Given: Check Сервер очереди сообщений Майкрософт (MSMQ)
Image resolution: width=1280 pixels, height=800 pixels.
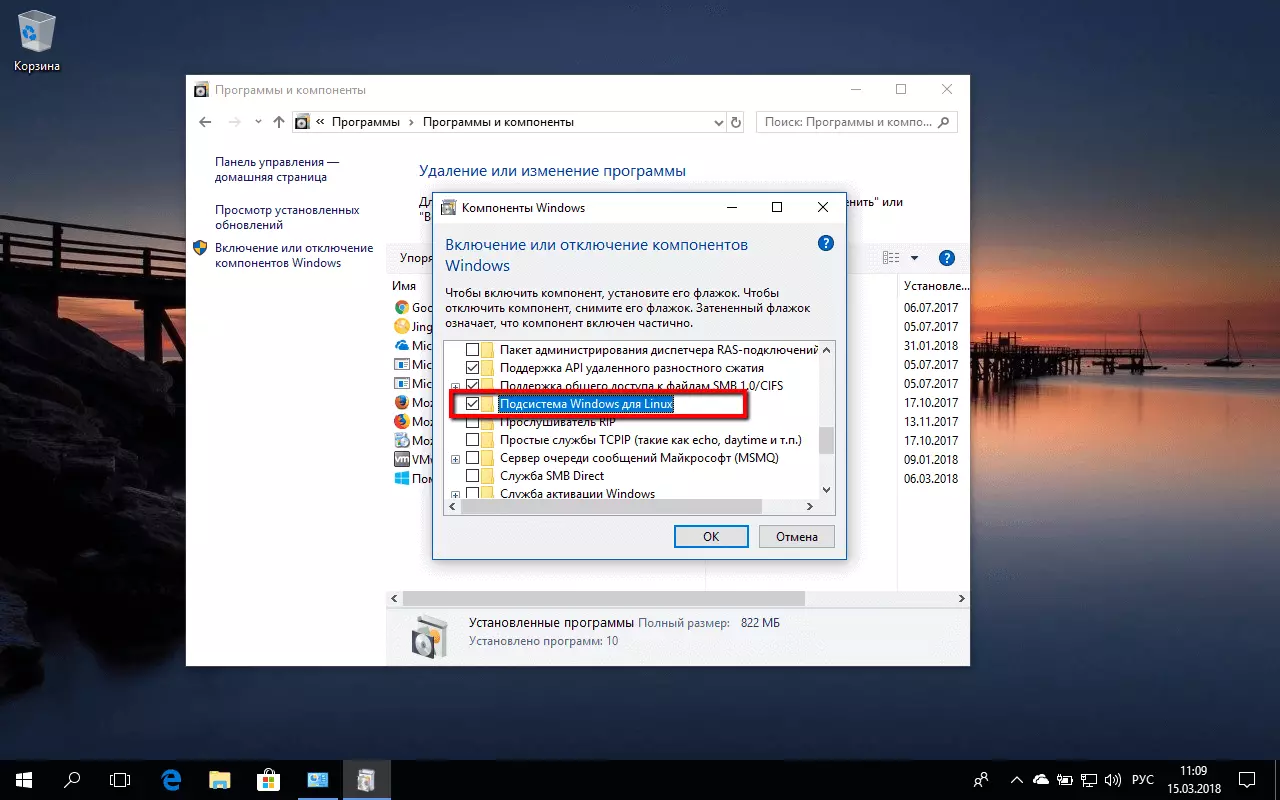Looking at the screenshot, I should [473, 458].
